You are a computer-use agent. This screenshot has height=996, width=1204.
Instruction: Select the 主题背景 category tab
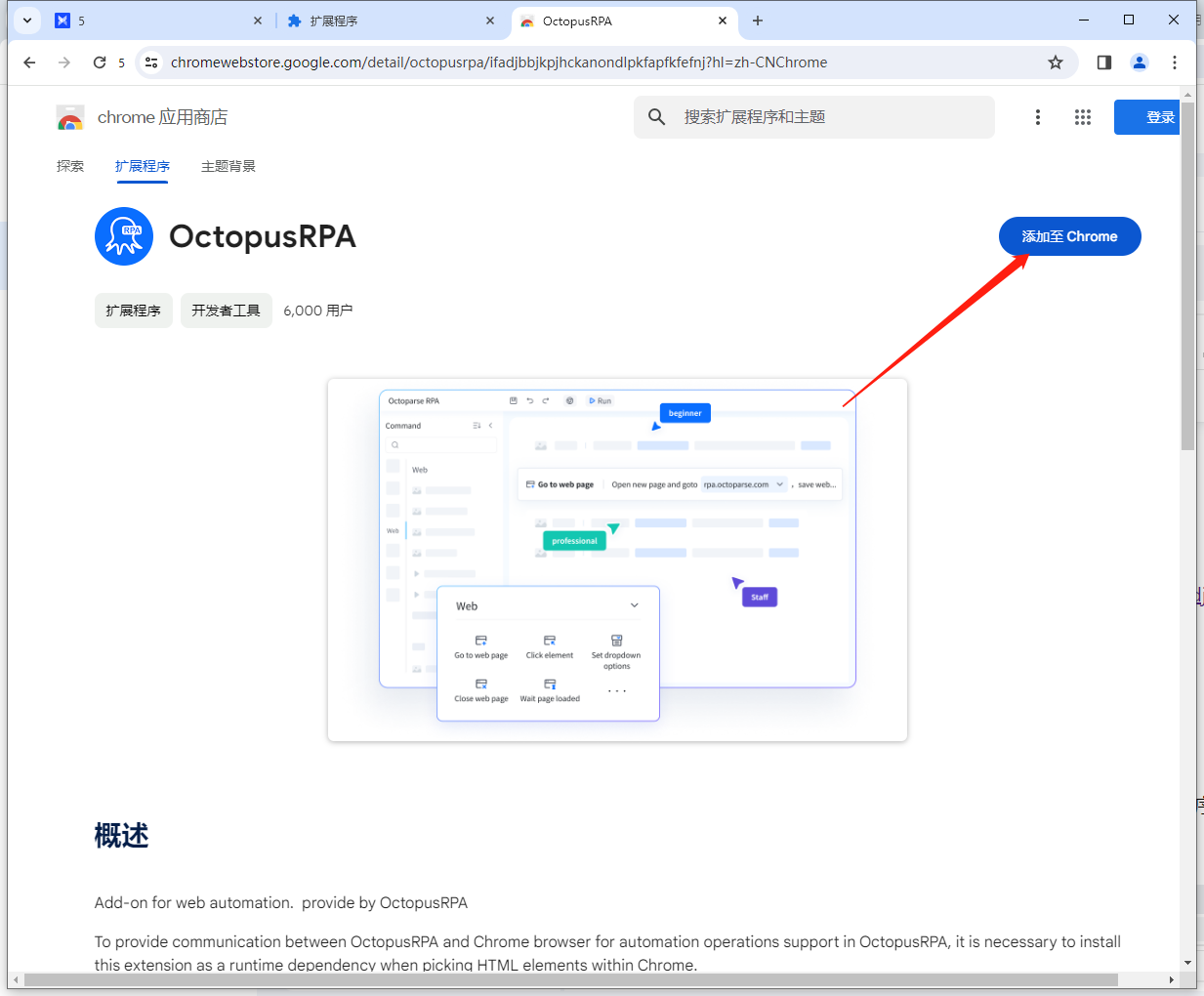[228, 166]
